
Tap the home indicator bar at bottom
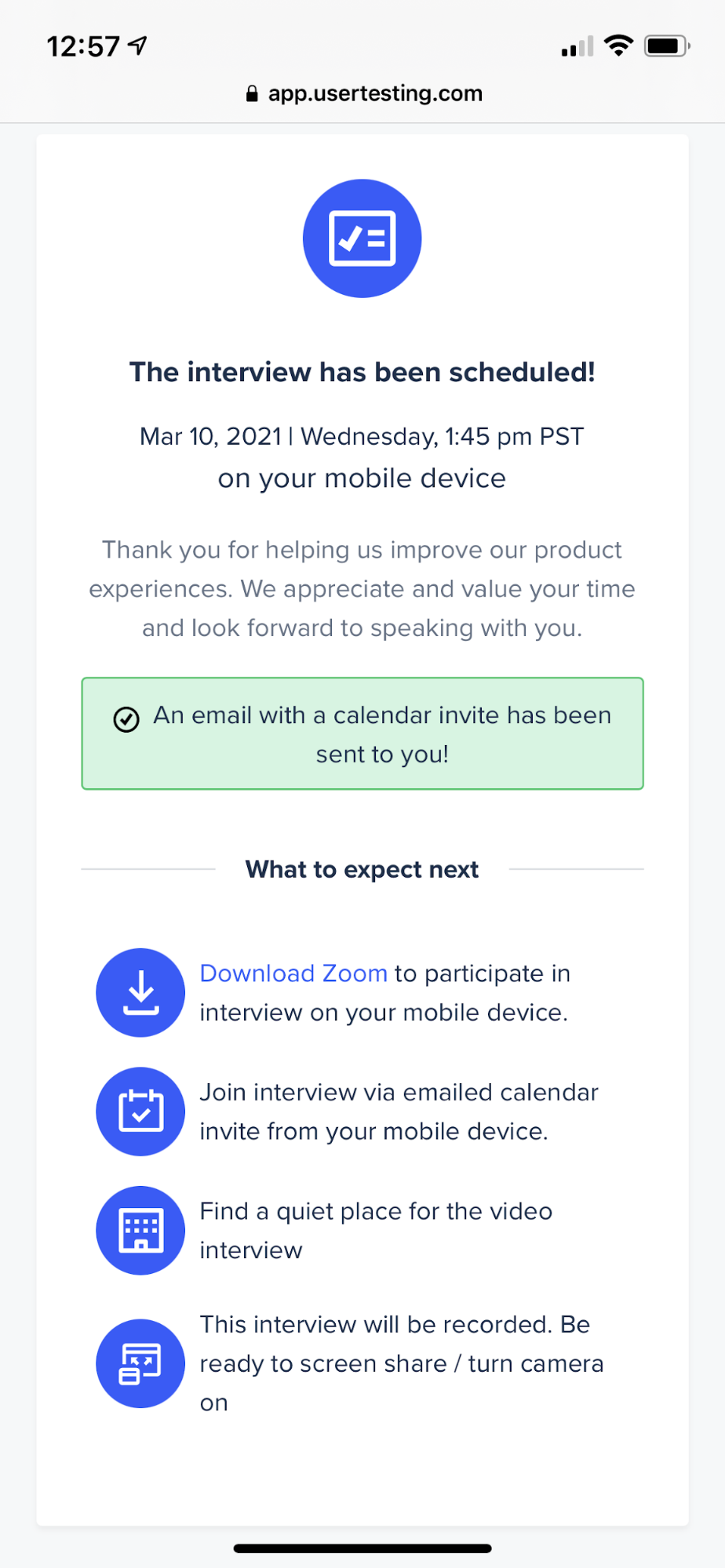[x=362, y=1548]
